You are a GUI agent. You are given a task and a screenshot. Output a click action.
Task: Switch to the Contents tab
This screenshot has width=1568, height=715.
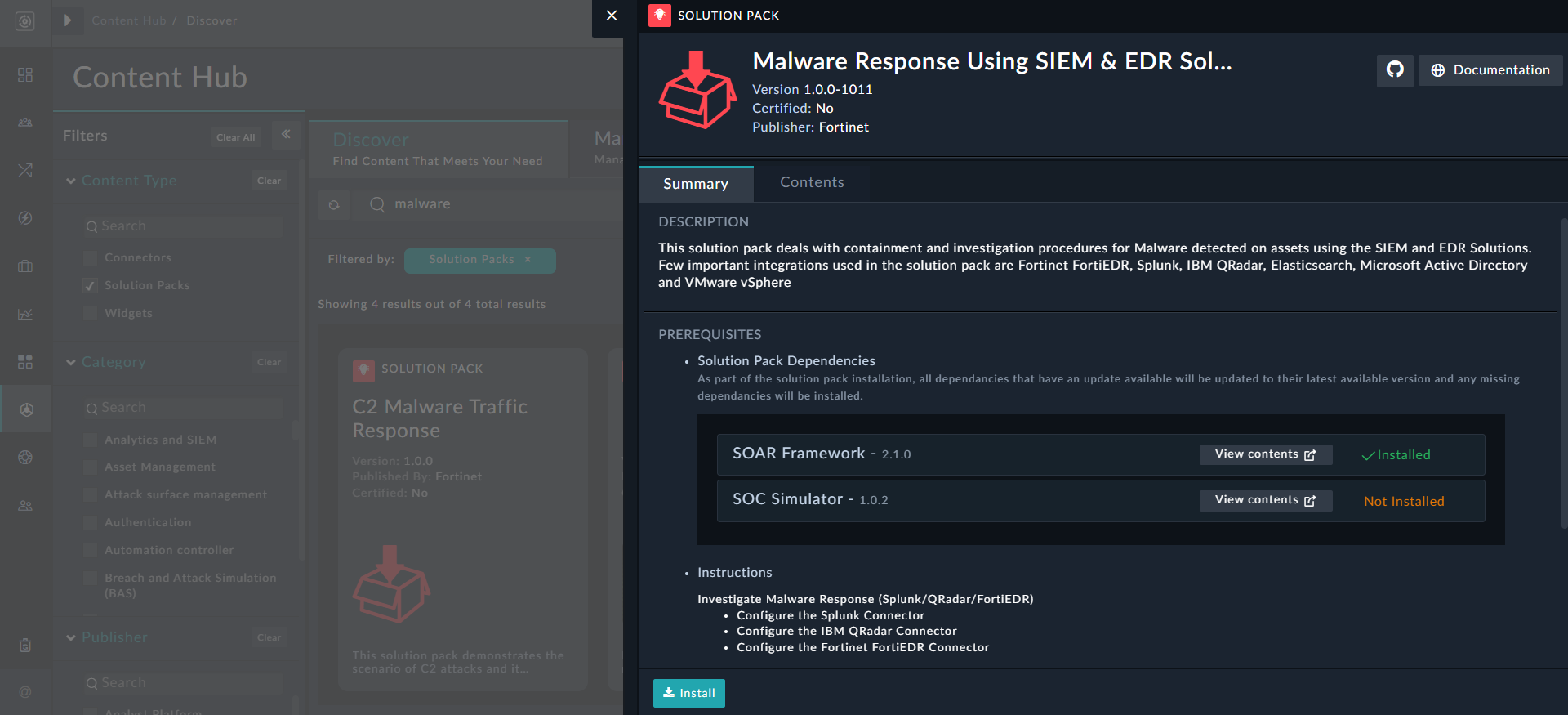pos(811,183)
